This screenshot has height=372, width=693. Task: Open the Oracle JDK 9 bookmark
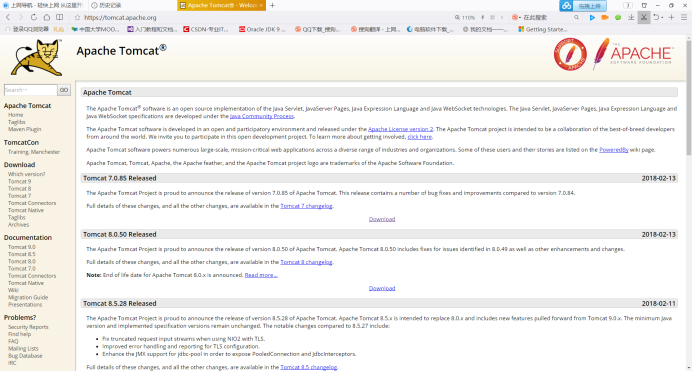point(263,30)
